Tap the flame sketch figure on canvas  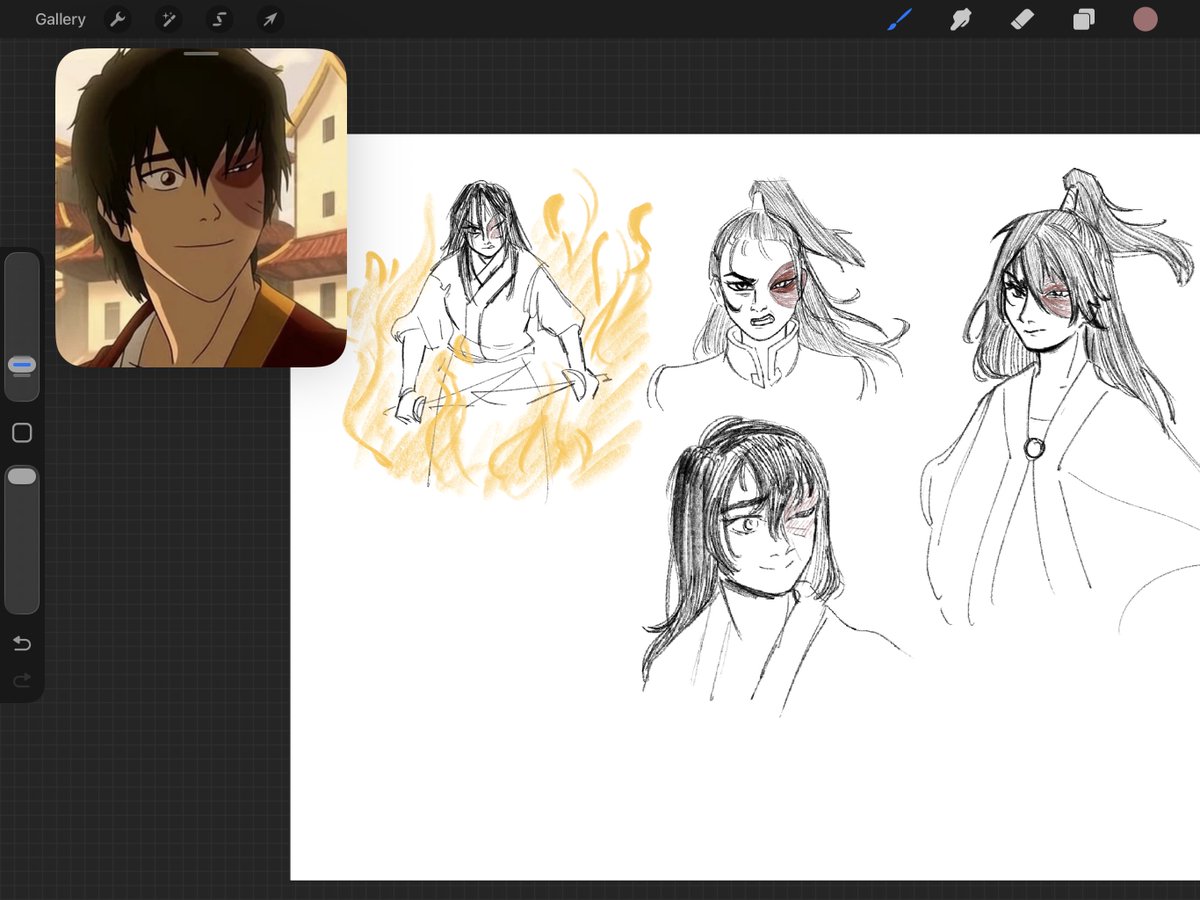coord(495,335)
